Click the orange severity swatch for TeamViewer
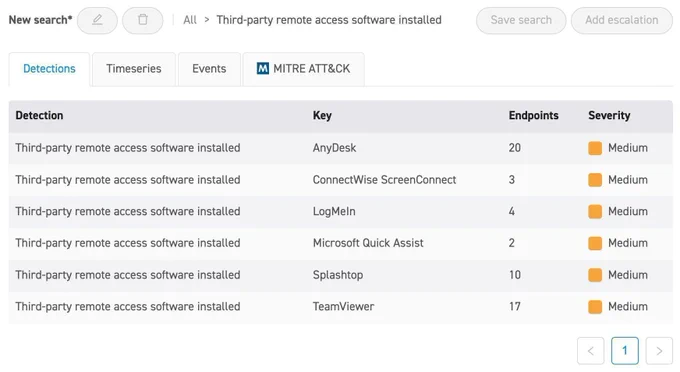The height and width of the screenshot is (372, 680). 595,307
